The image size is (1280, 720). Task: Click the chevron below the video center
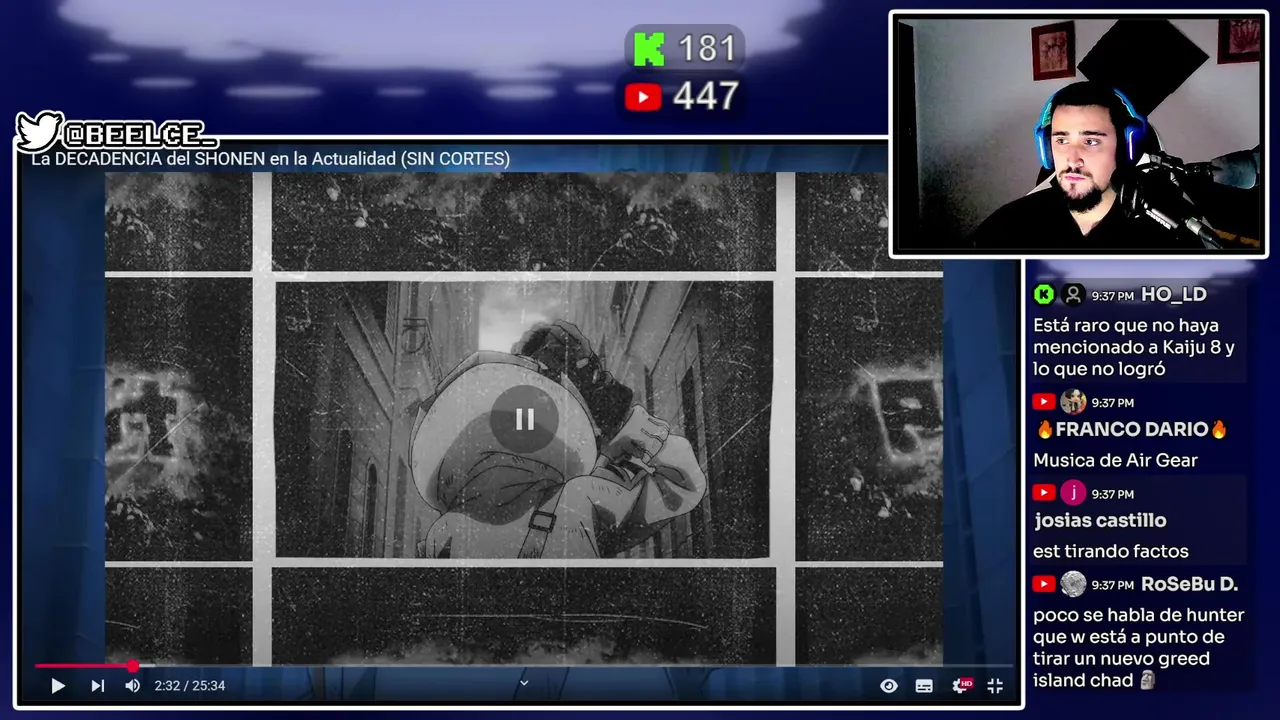click(x=523, y=684)
